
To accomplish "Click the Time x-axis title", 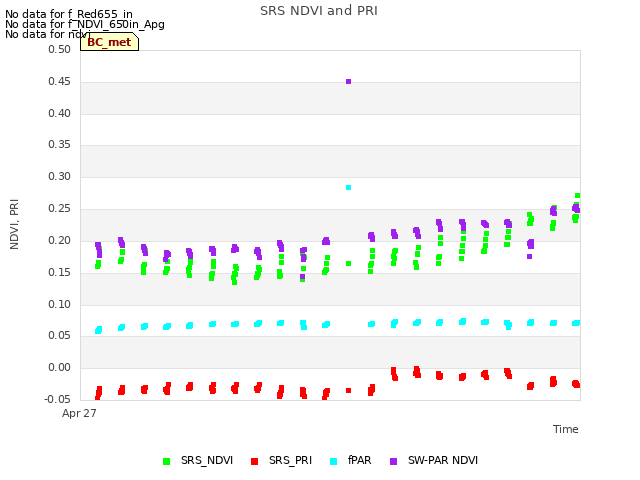I will pos(566,429).
